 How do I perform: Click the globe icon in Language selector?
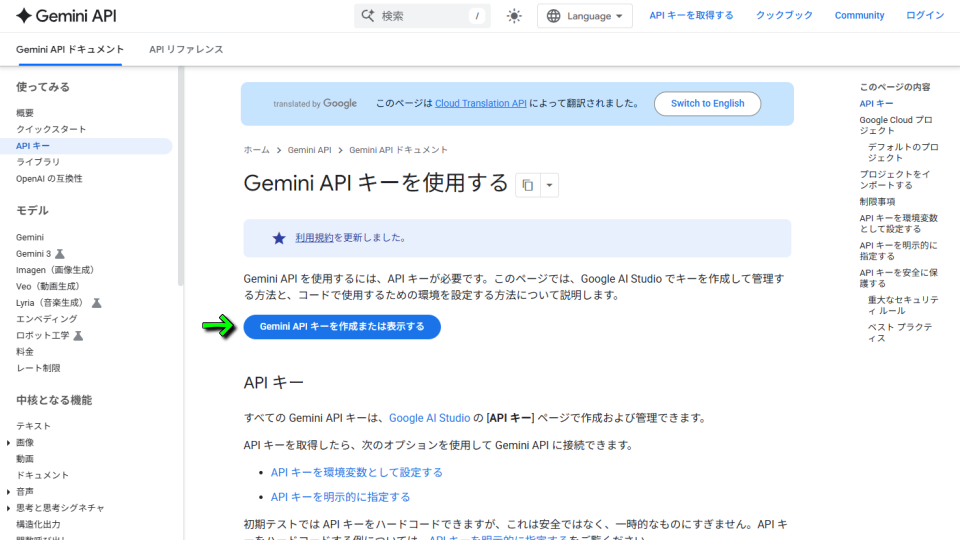pyautogui.click(x=553, y=16)
